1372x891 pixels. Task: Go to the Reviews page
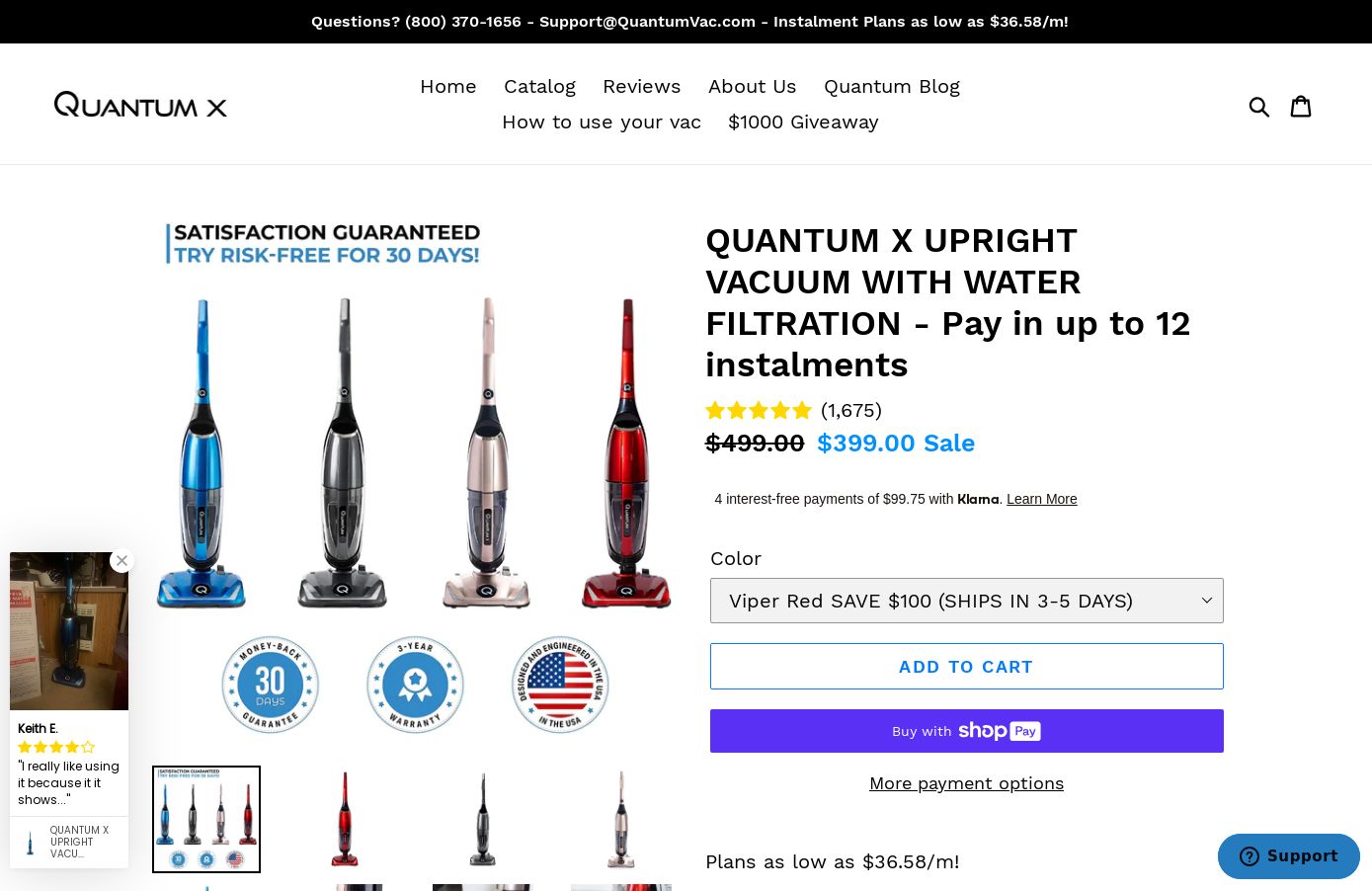(642, 86)
